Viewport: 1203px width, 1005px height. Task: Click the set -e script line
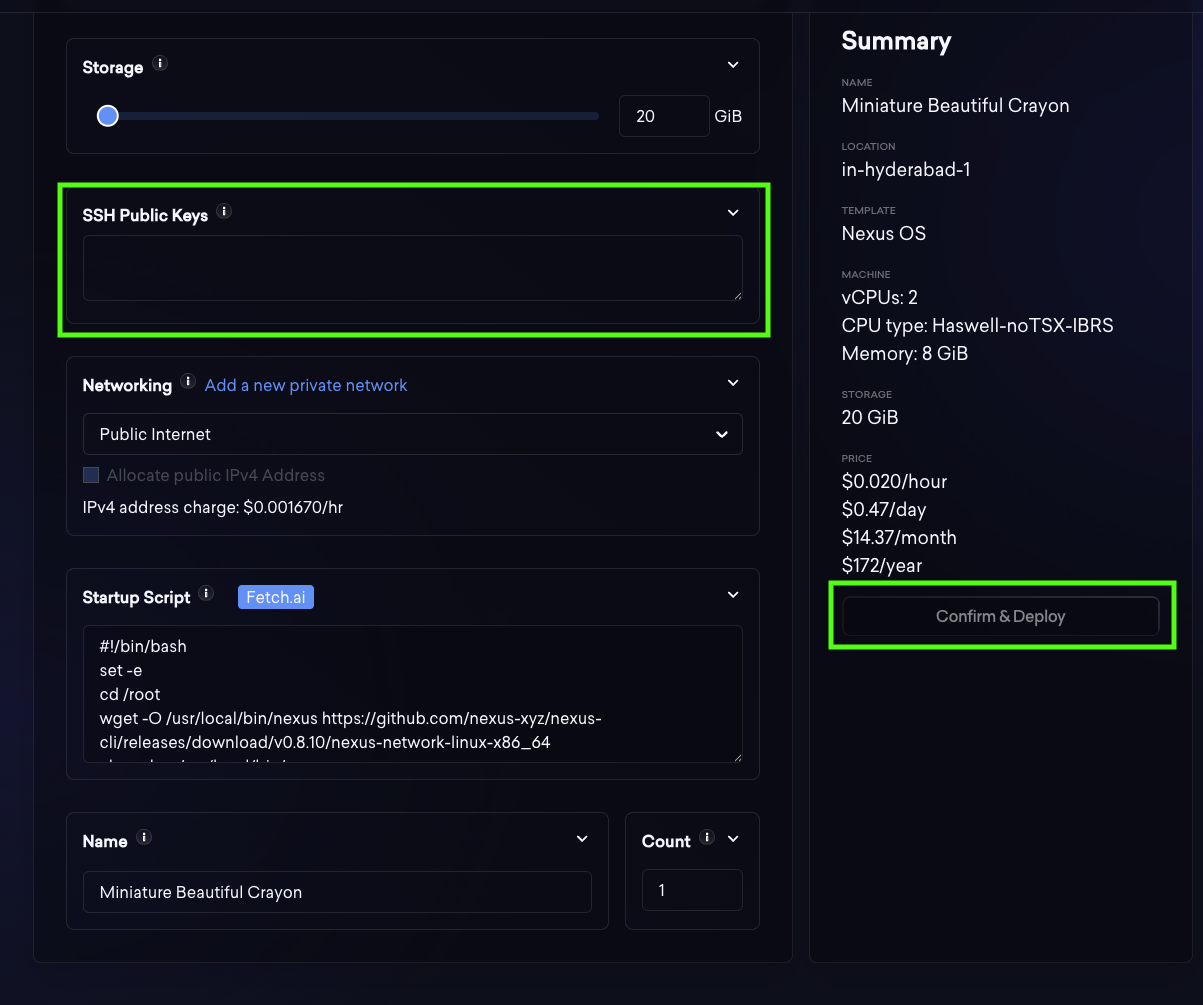[121, 670]
